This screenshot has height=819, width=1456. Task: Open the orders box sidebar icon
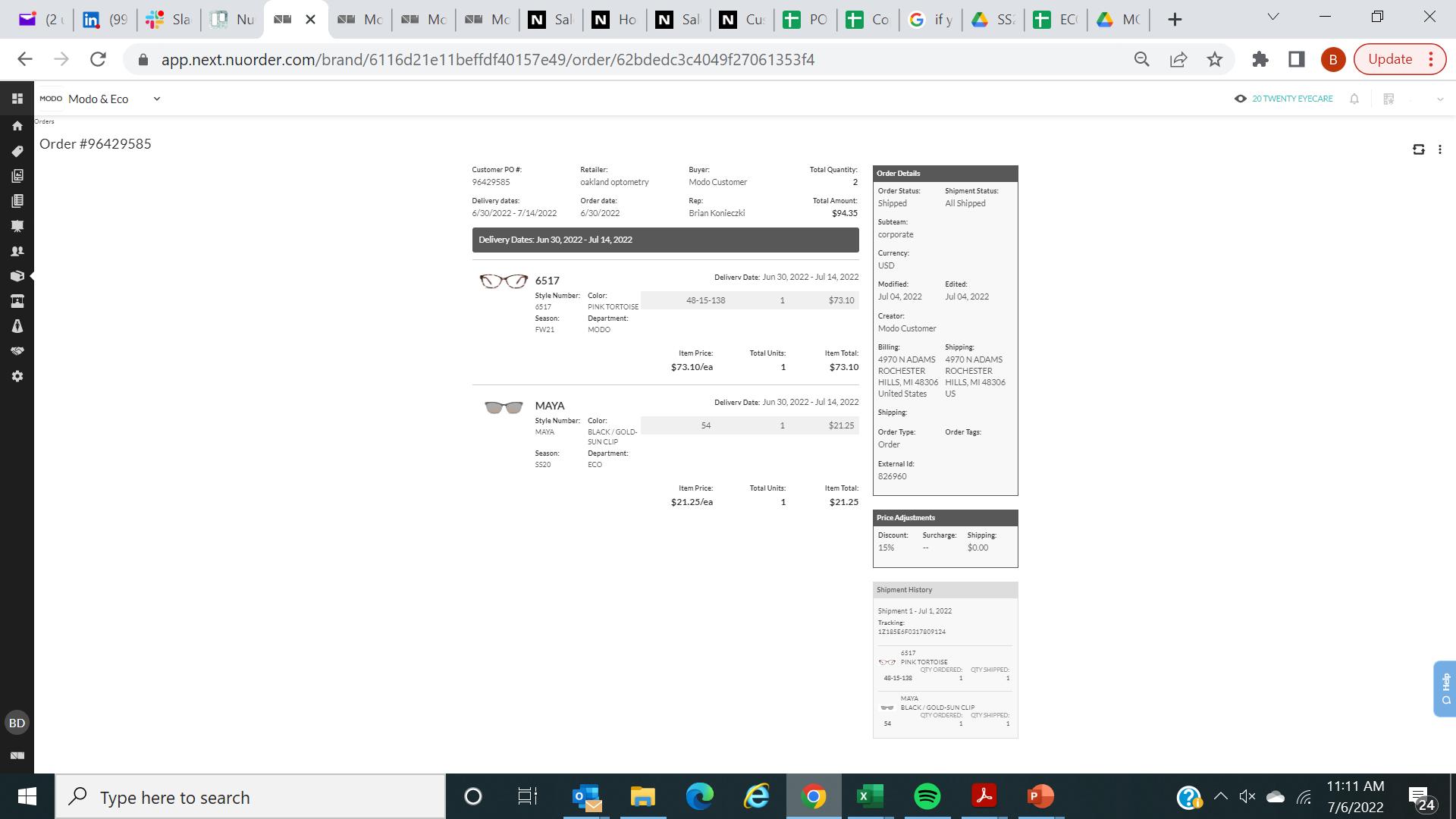tap(17, 276)
